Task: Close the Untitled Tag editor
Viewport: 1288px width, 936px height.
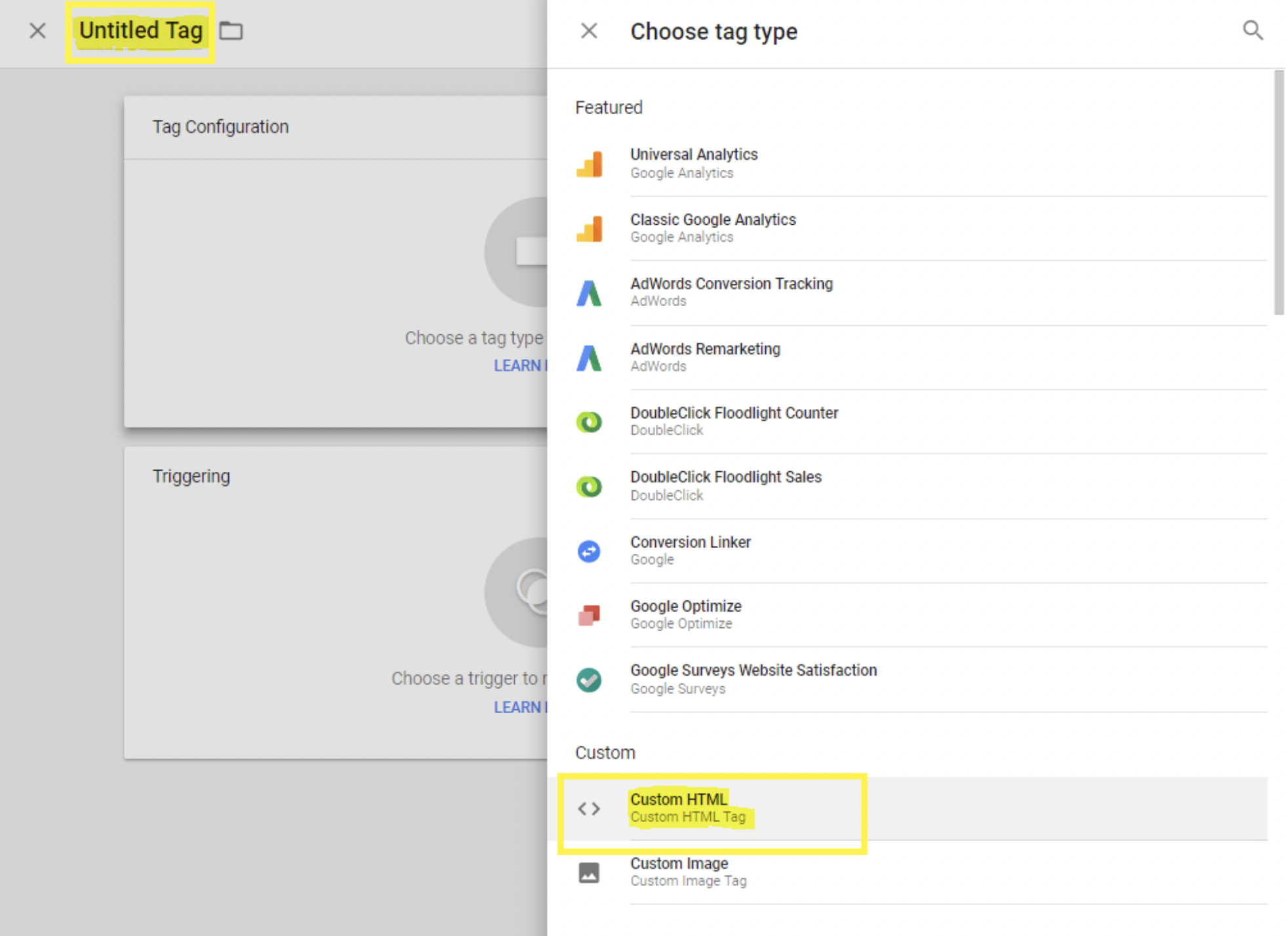Action: [38, 31]
